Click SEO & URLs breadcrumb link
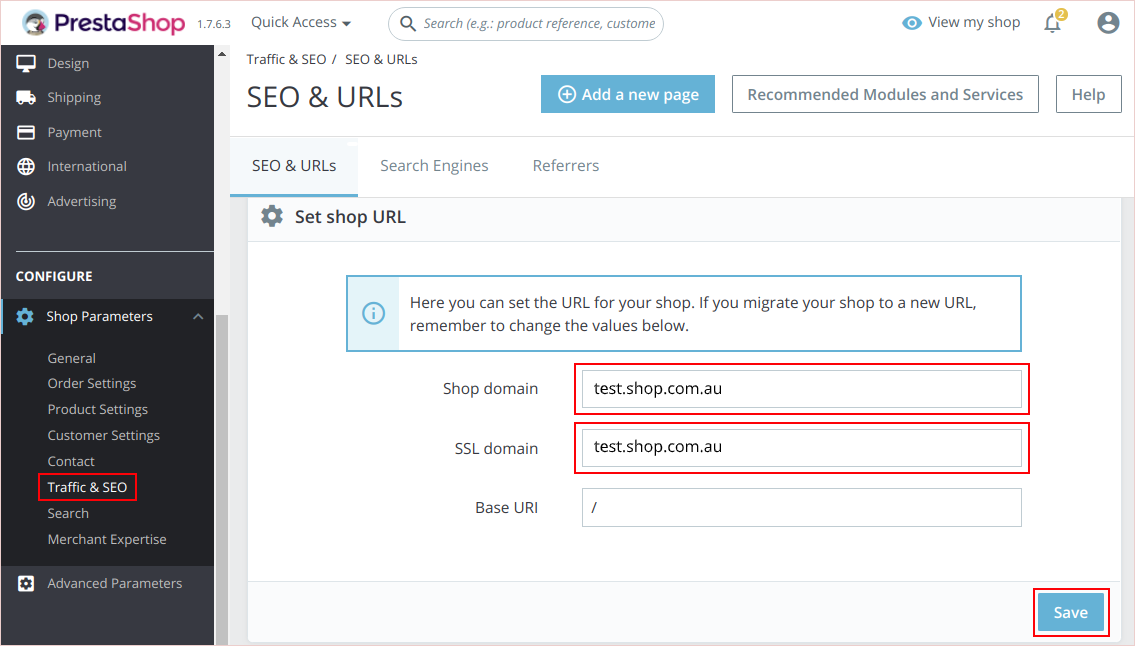The height and width of the screenshot is (646, 1135). tap(381, 59)
